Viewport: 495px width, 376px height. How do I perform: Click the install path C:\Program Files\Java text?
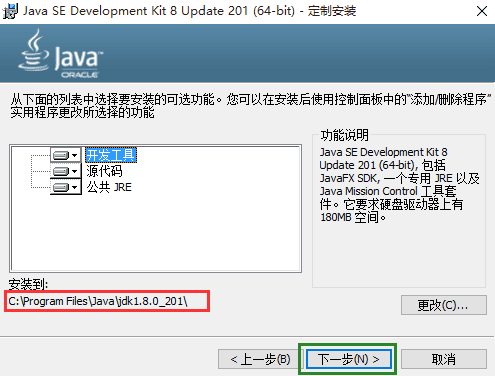tap(98, 301)
